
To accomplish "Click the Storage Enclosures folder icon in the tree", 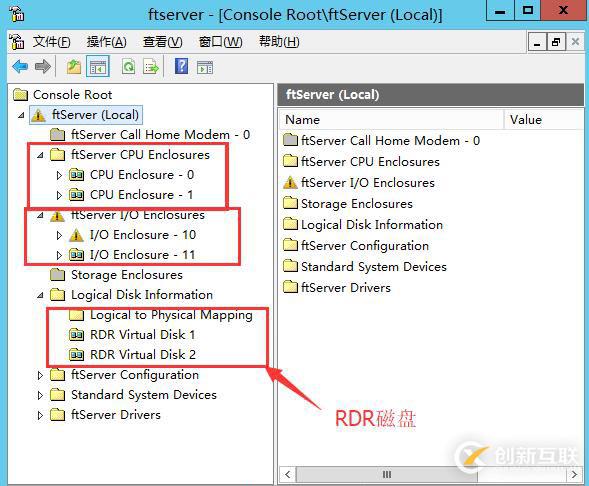I will click(x=57, y=275).
